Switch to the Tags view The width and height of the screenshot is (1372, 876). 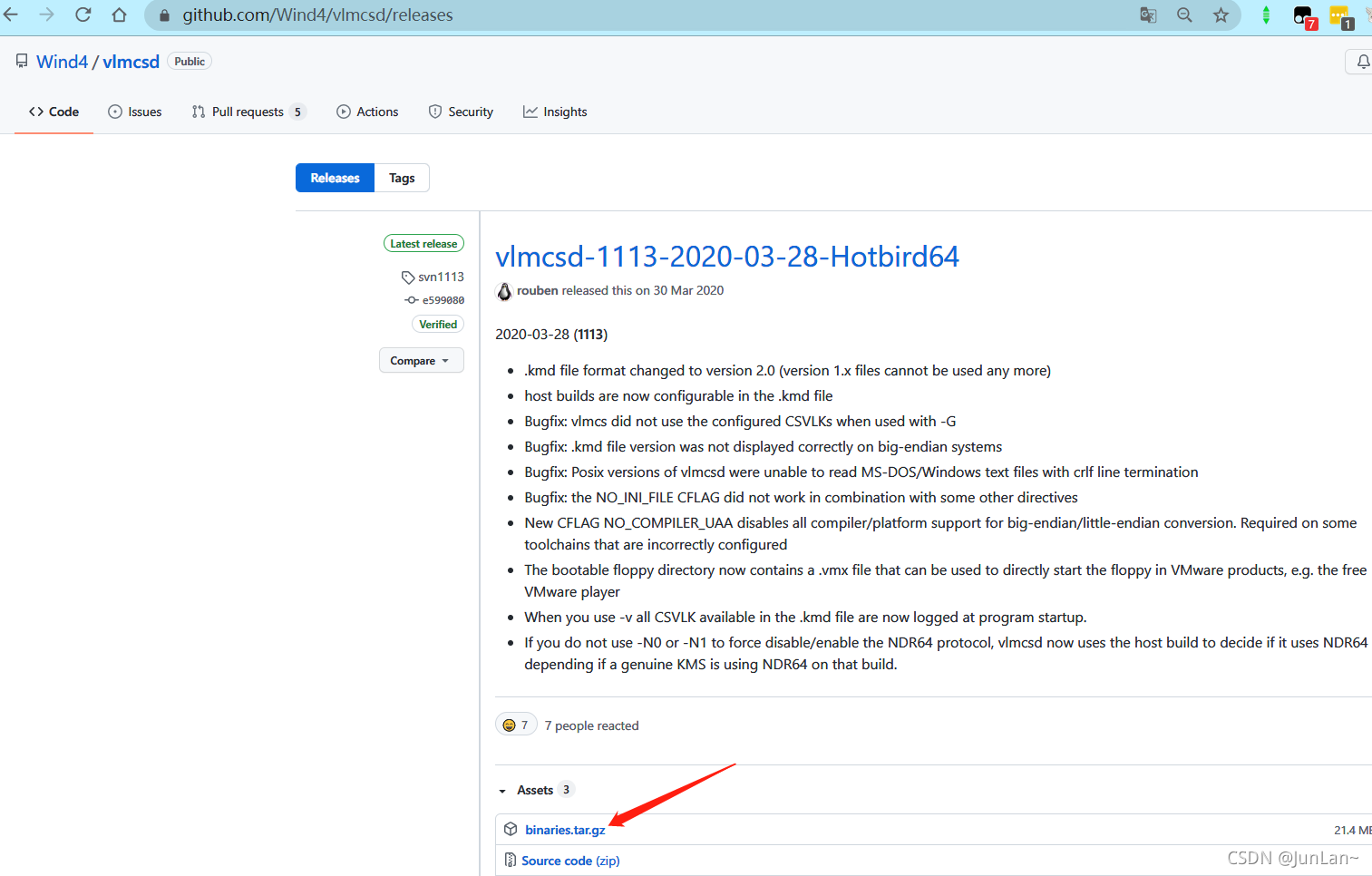(x=402, y=178)
